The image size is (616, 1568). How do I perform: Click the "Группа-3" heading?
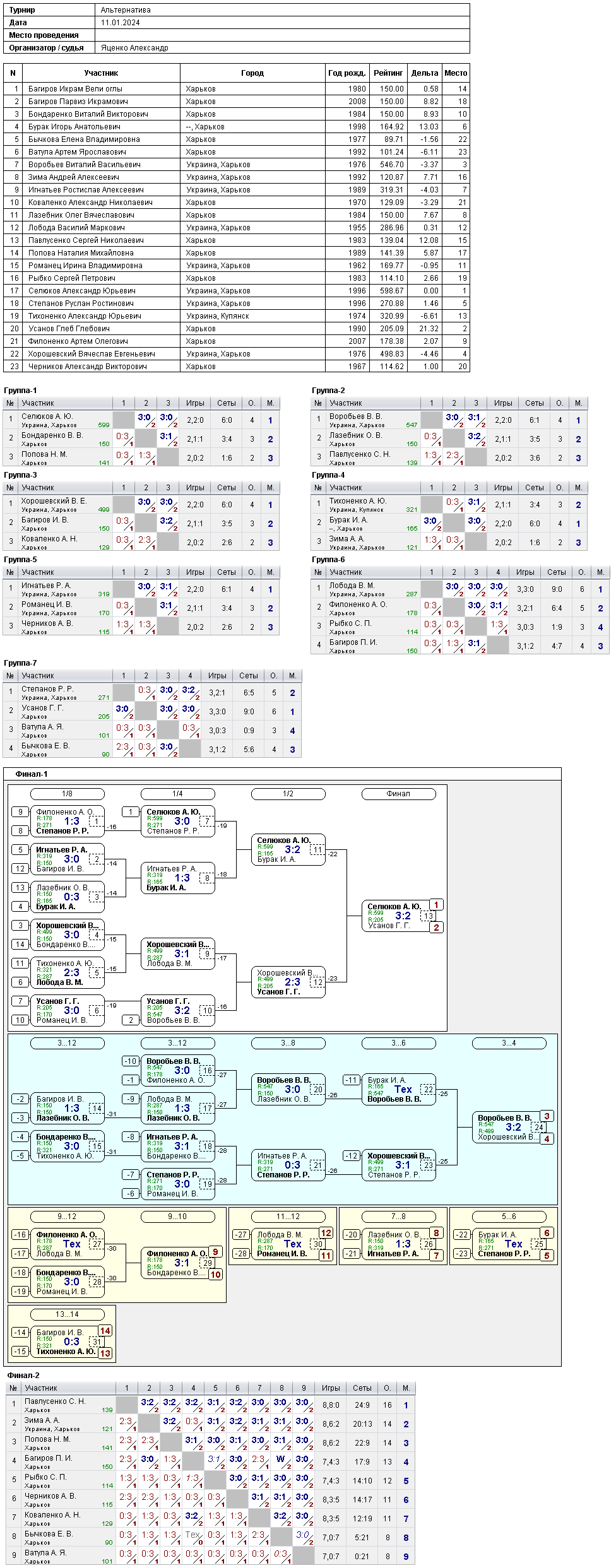pos(20,475)
